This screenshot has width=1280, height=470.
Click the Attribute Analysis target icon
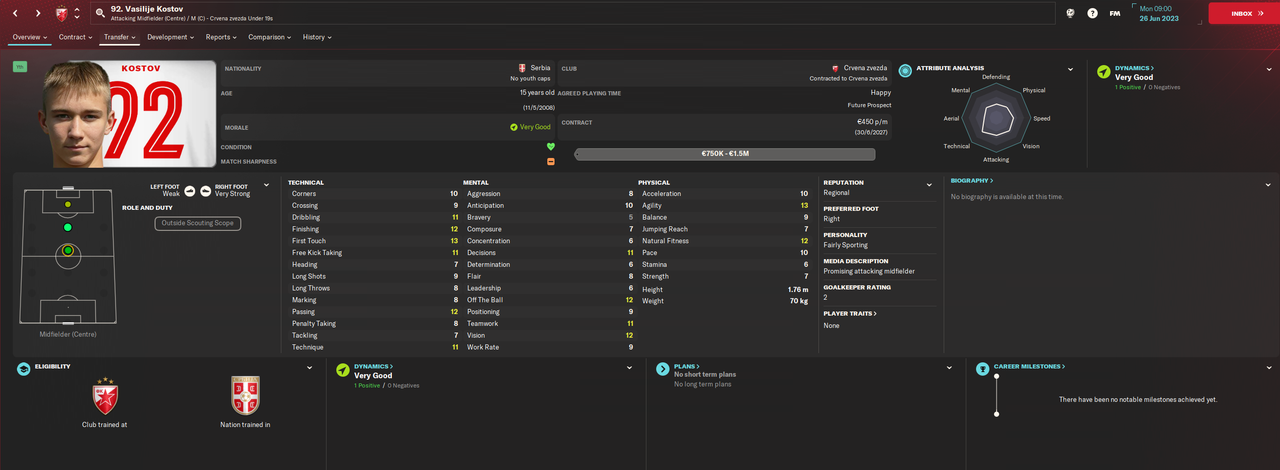coord(906,69)
